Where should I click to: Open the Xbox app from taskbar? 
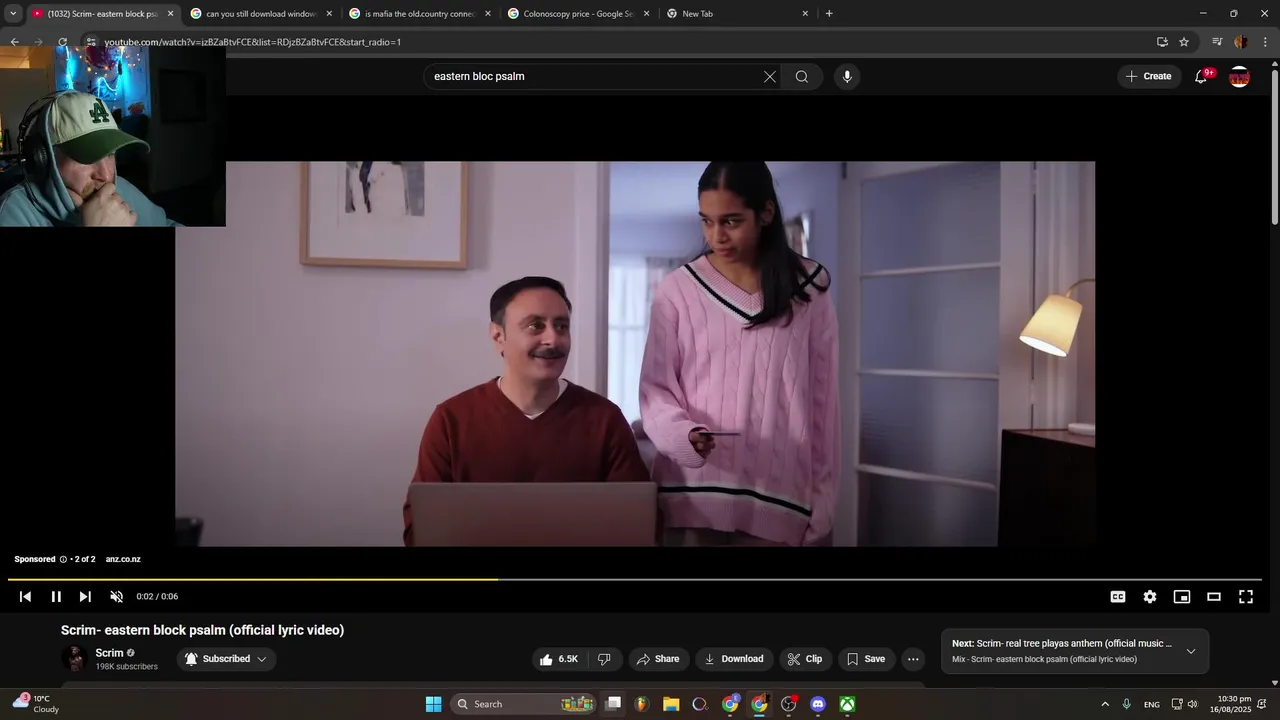click(x=847, y=704)
